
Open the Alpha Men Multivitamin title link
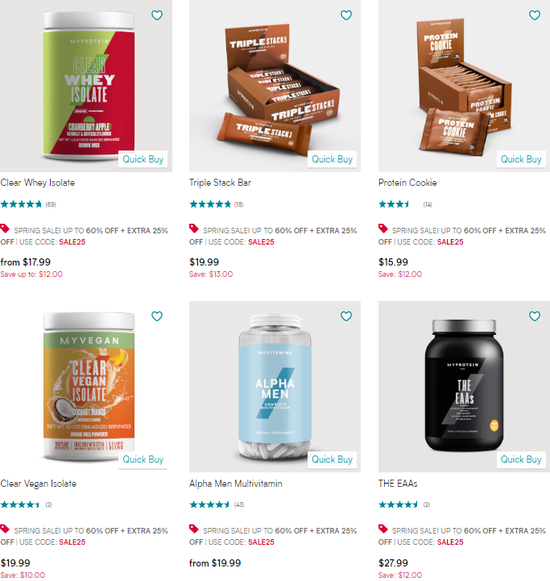point(236,484)
